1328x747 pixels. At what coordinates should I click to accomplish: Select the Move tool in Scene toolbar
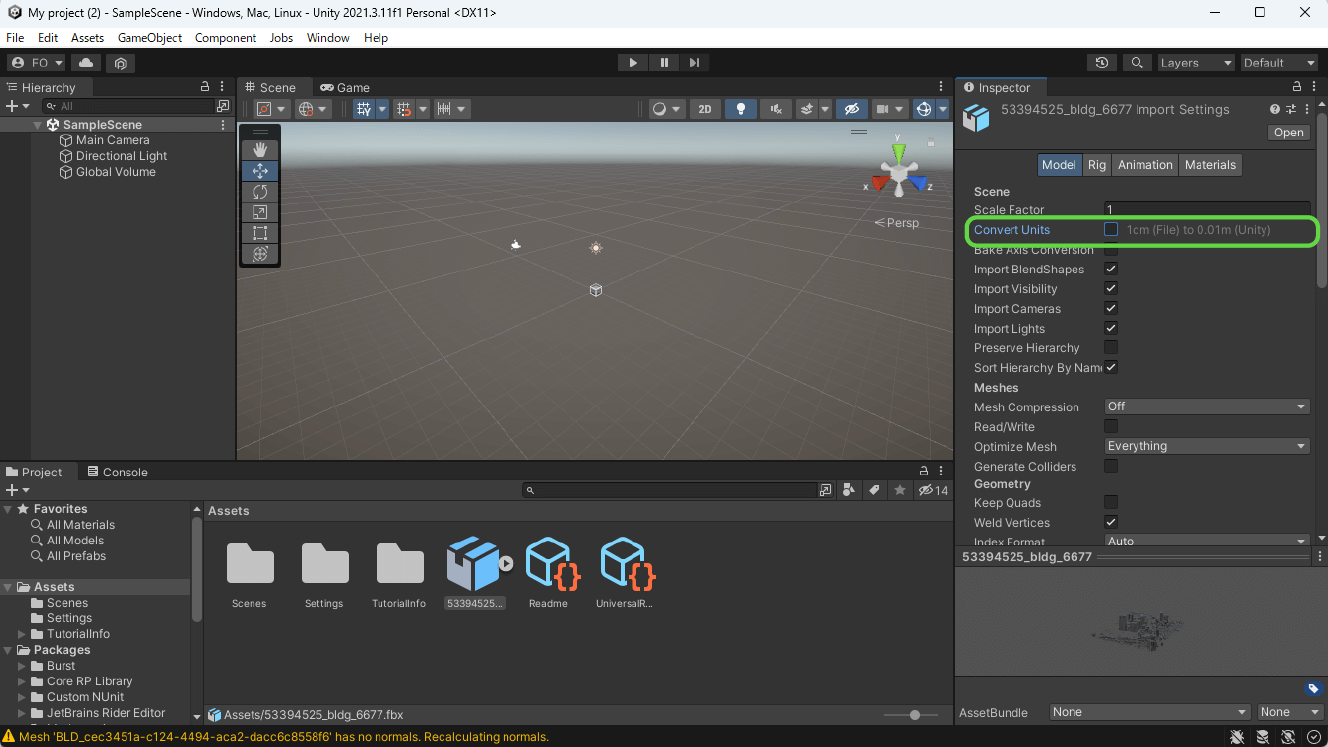pyautogui.click(x=260, y=170)
